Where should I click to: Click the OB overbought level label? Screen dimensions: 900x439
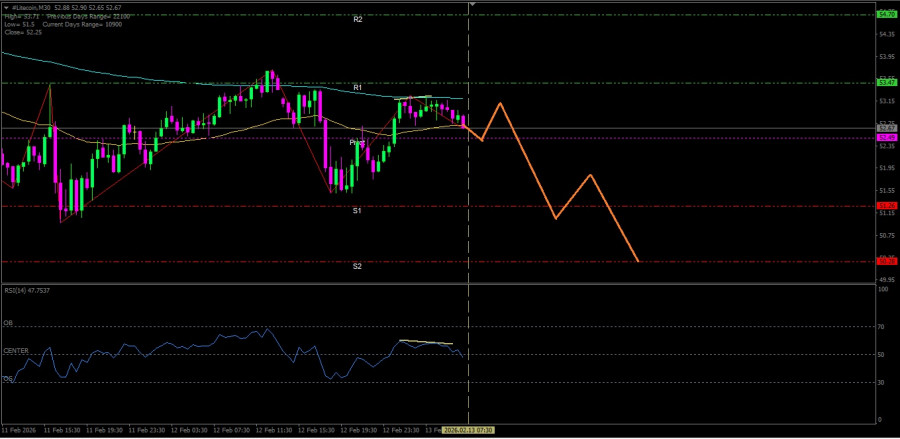[x=8, y=323]
